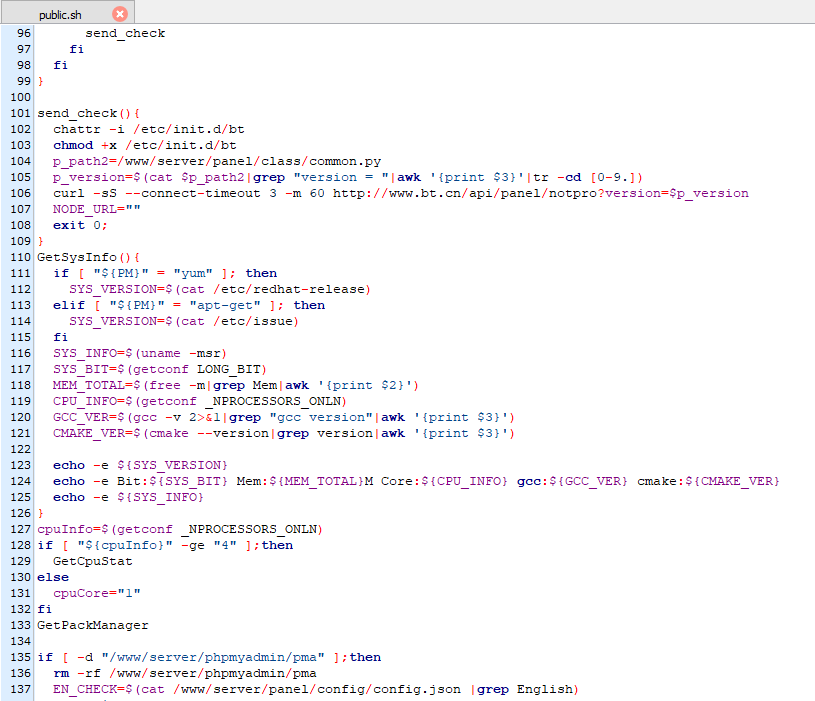This screenshot has width=815, height=701.
Task: Click the if "${PM}" = "yum" line
Action: coord(165,273)
